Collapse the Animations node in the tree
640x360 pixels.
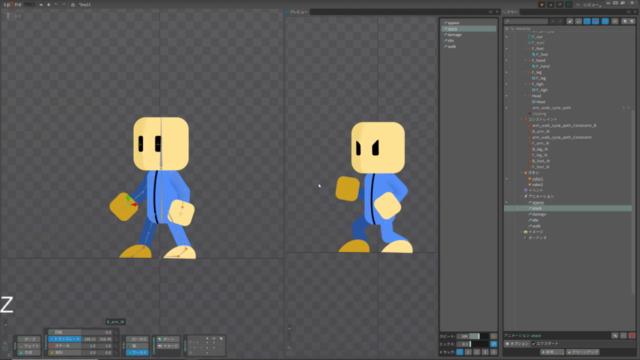click(x=522, y=196)
